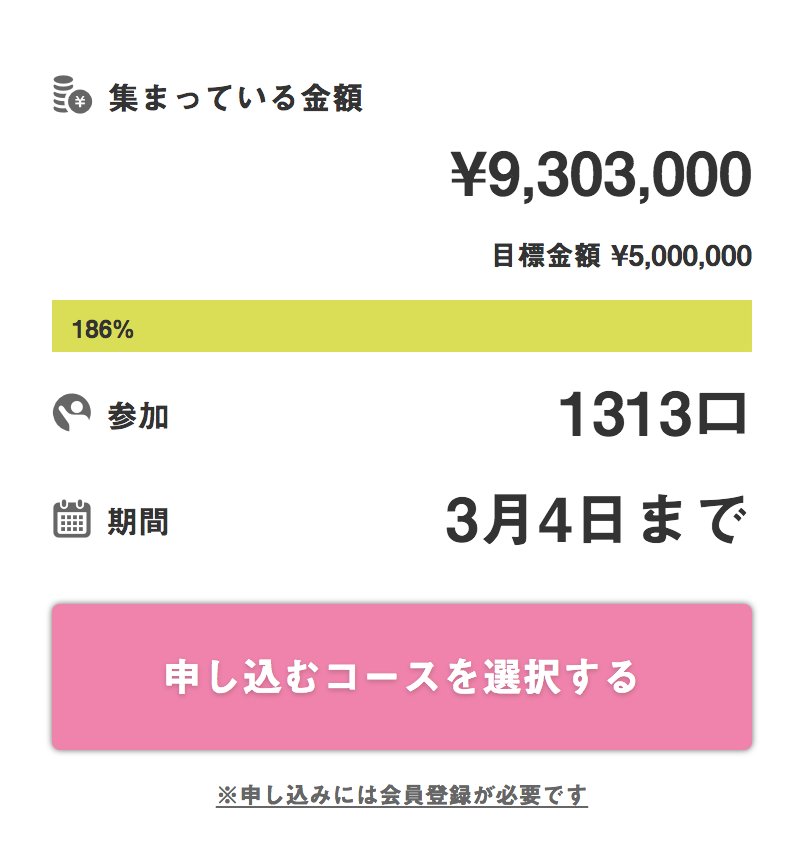Click the 口 unit after 1313
This screenshot has height=844, width=794.
point(720,416)
